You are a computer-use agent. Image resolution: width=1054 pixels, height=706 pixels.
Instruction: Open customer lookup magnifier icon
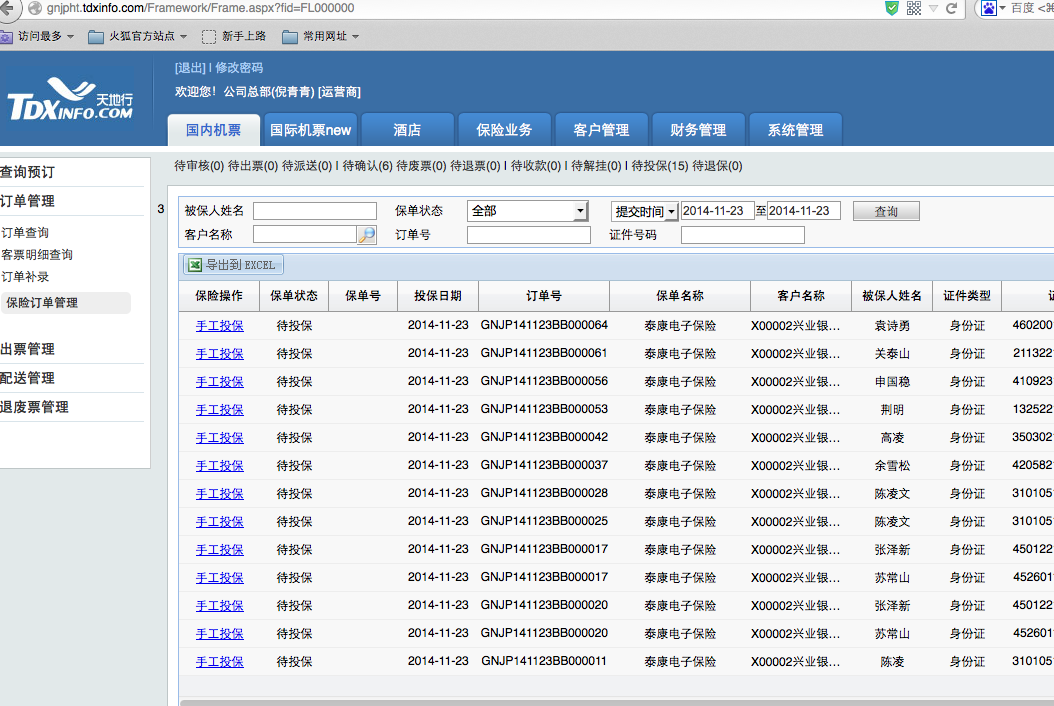click(x=367, y=235)
